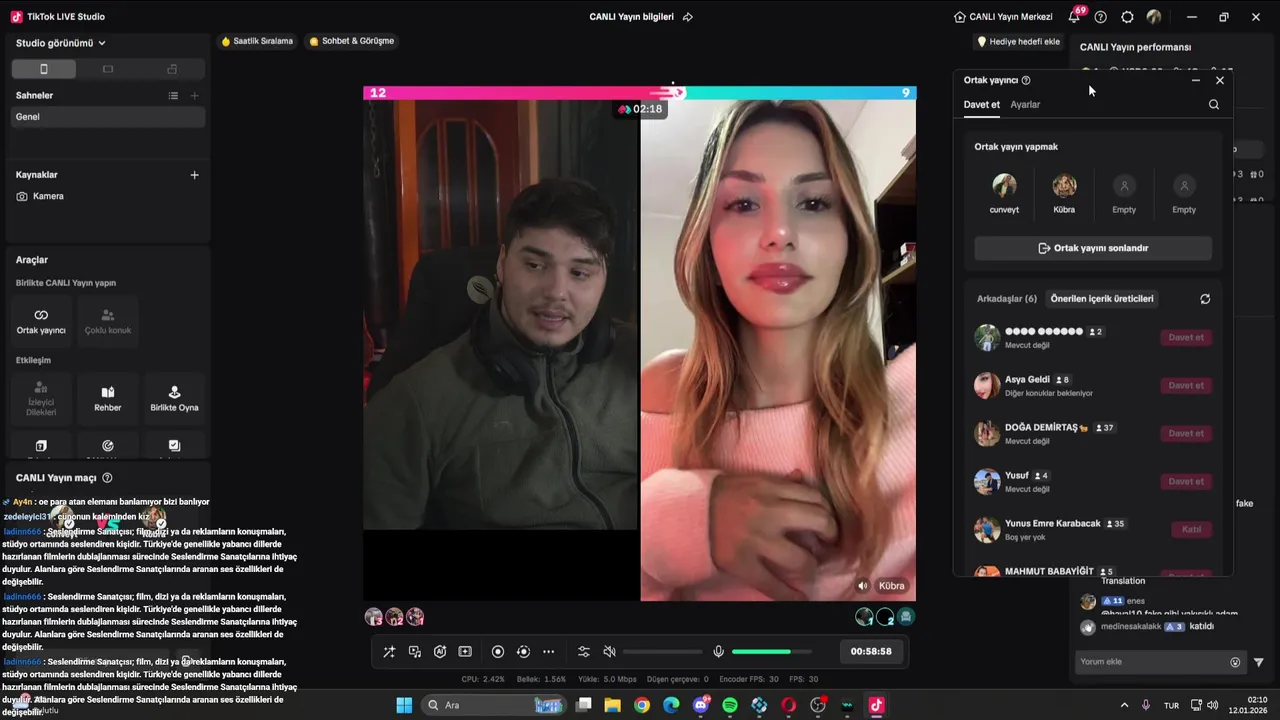This screenshot has height=720, width=1280.
Task: Click Hediye hedefi ekle button
Action: [x=1018, y=42]
